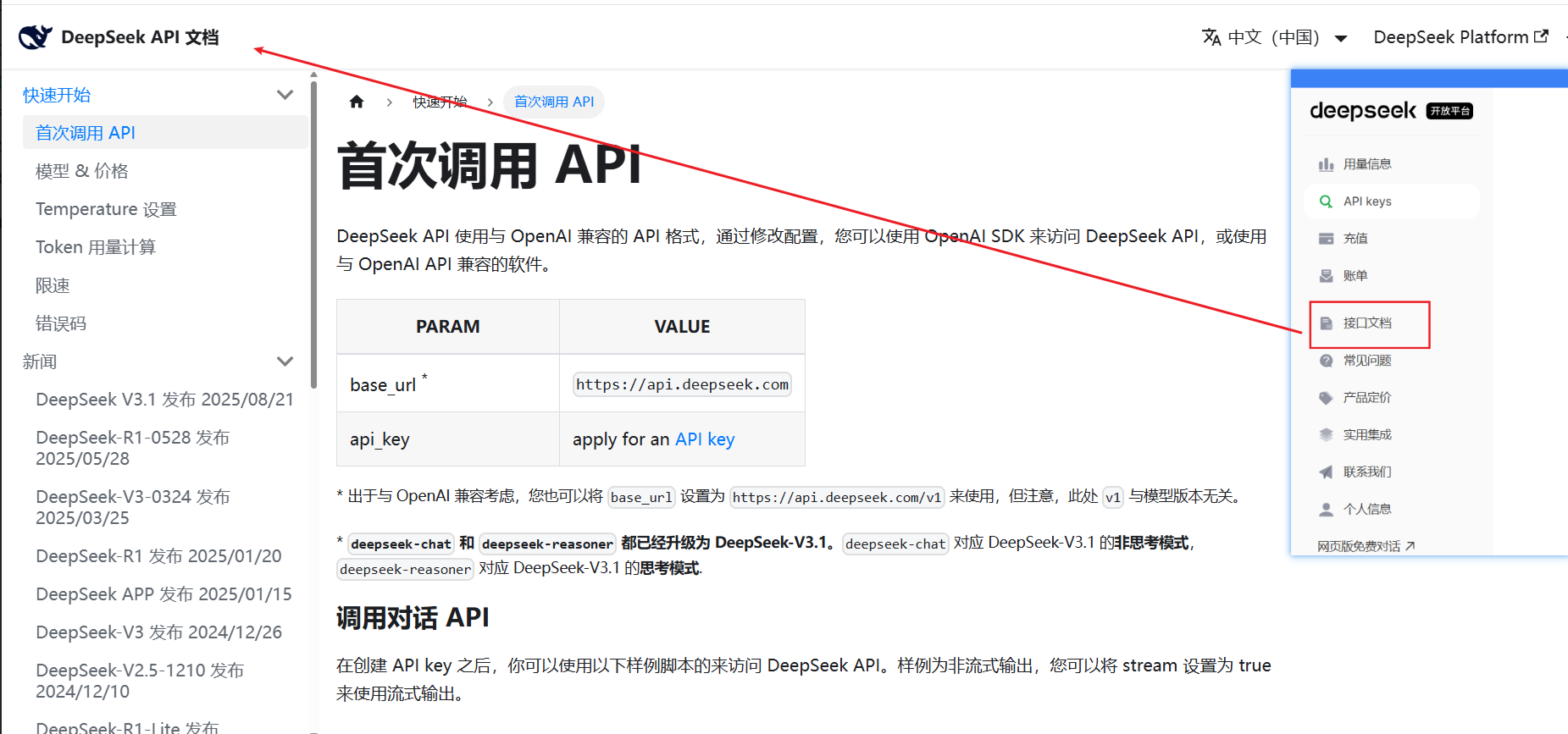Click the 快速开始 sidebar category
Screen dimensions: 1568x734
coord(57,95)
